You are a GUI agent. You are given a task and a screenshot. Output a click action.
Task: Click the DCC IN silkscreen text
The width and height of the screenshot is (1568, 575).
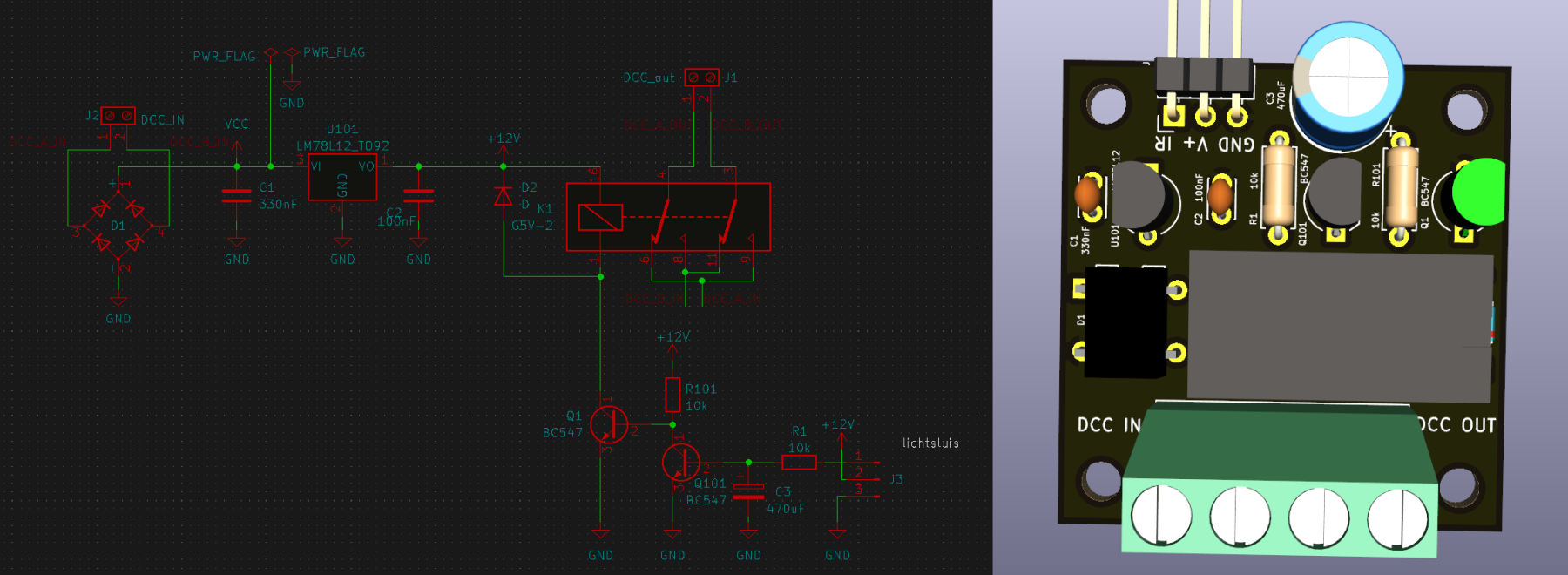coord(1108,425)
